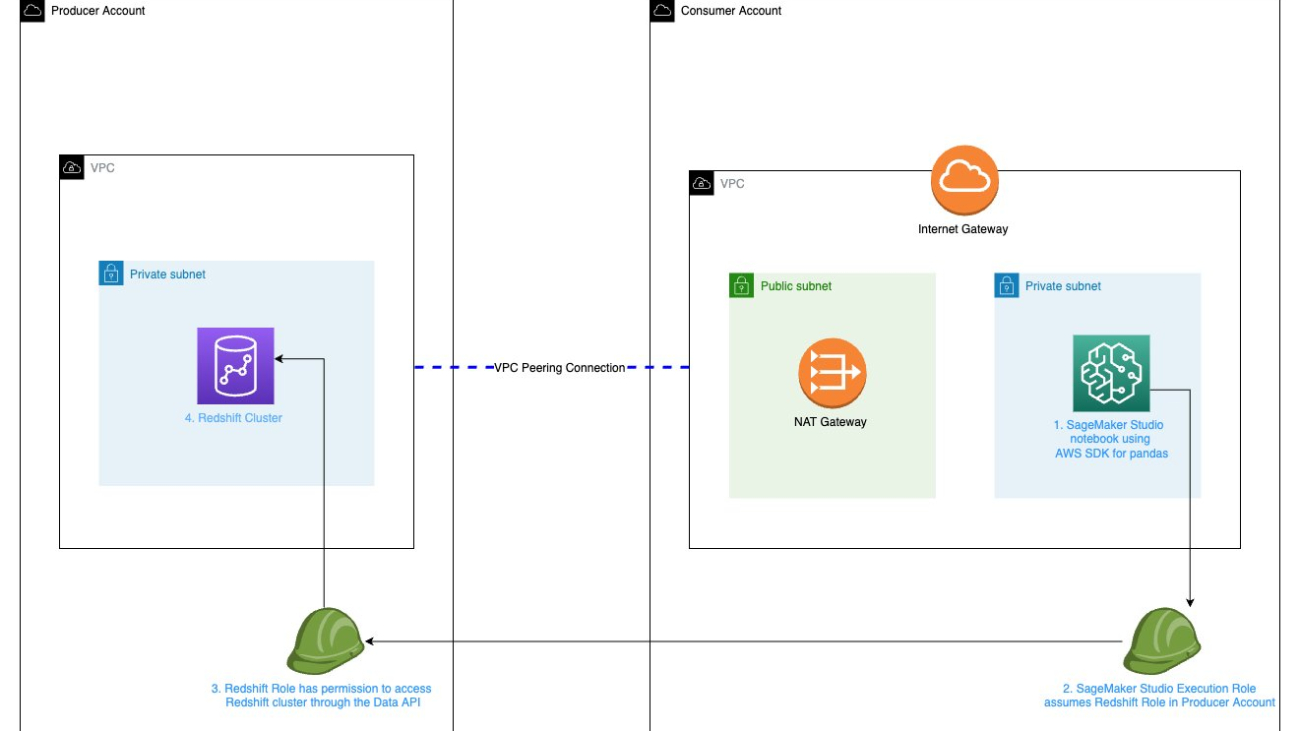Image resolution: width=1300 pixels, height=731 pixels.
Task: Click the "Internet Gateway" caption
Action: click(963, 229)
